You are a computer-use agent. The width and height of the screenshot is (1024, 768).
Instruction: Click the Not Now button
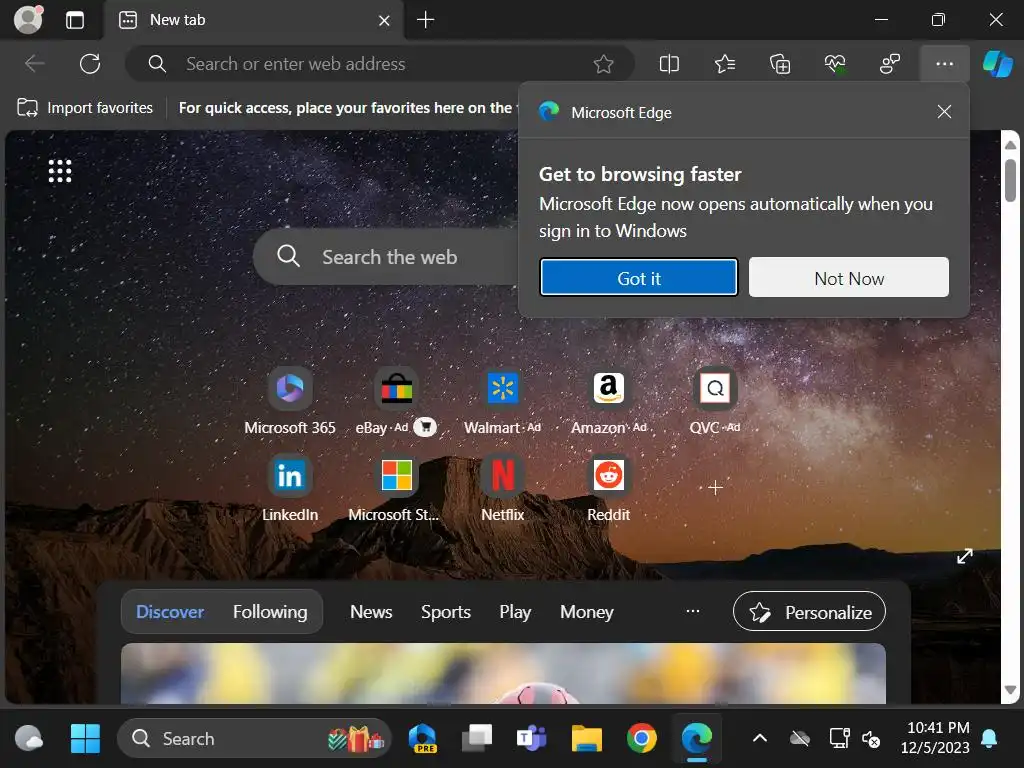849,278
